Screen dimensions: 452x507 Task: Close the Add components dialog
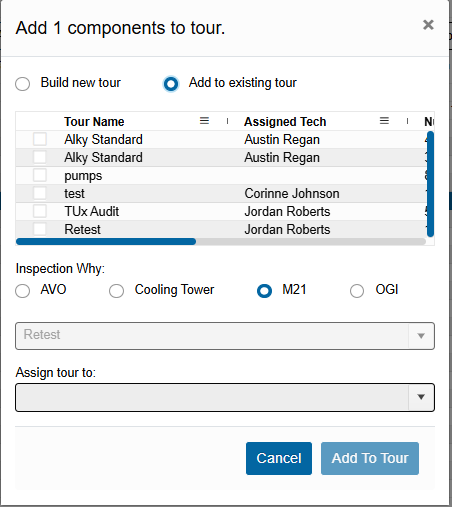coord(428,25)
